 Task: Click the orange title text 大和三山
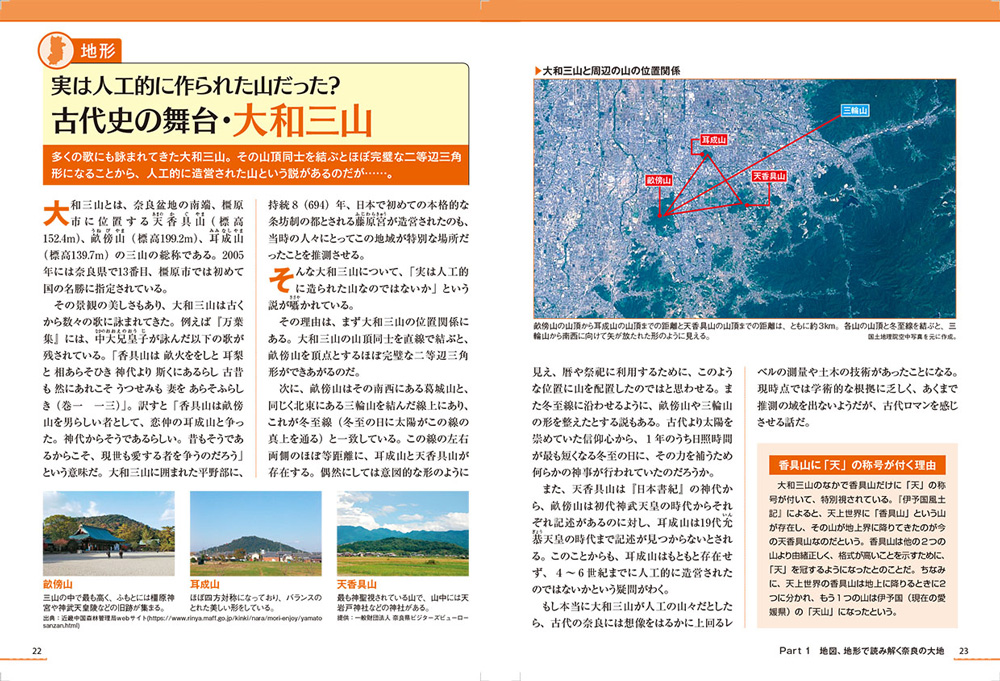click(302, 121)
